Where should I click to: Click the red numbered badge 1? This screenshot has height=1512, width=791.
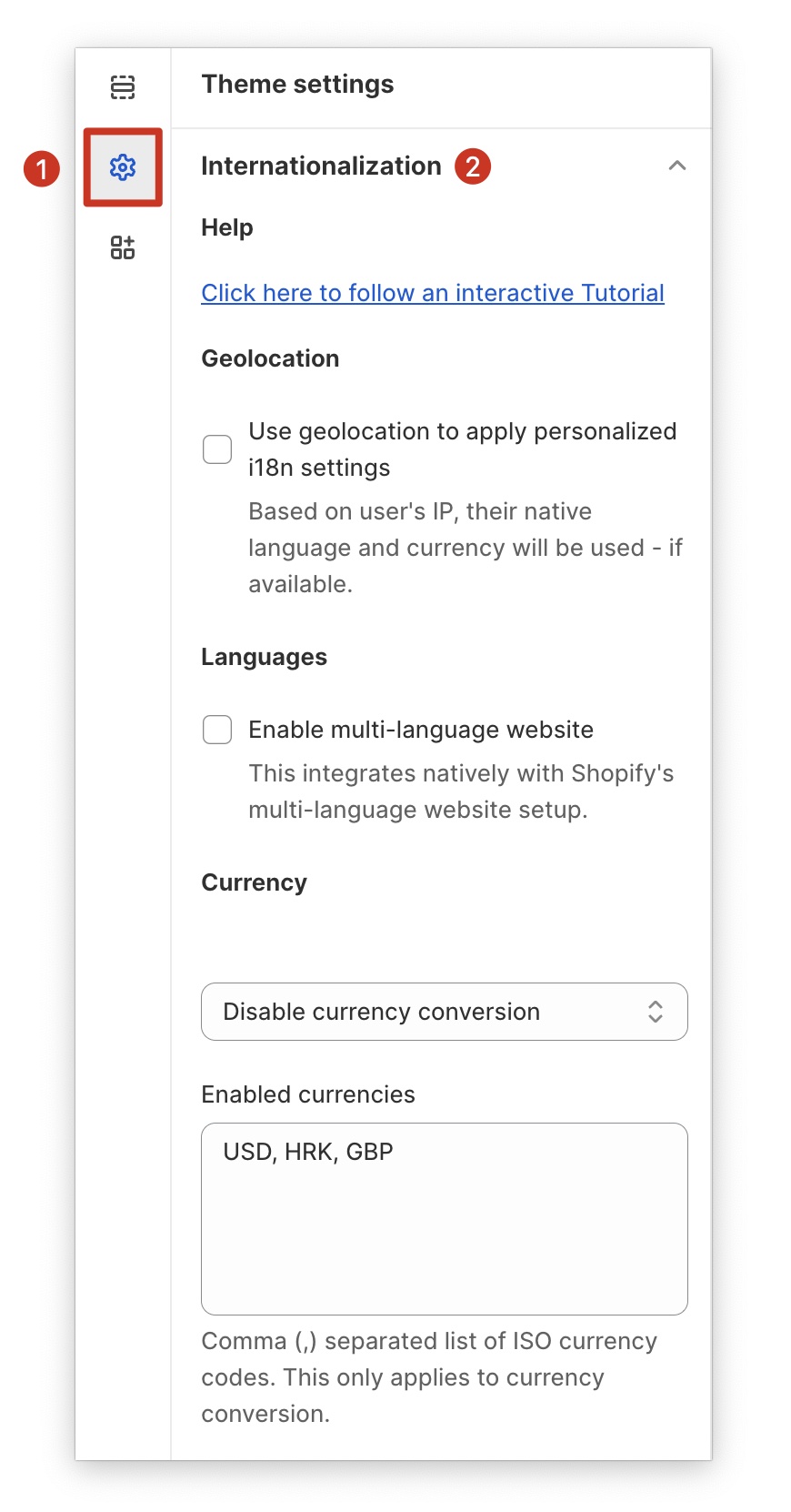(x=41, y=167)
